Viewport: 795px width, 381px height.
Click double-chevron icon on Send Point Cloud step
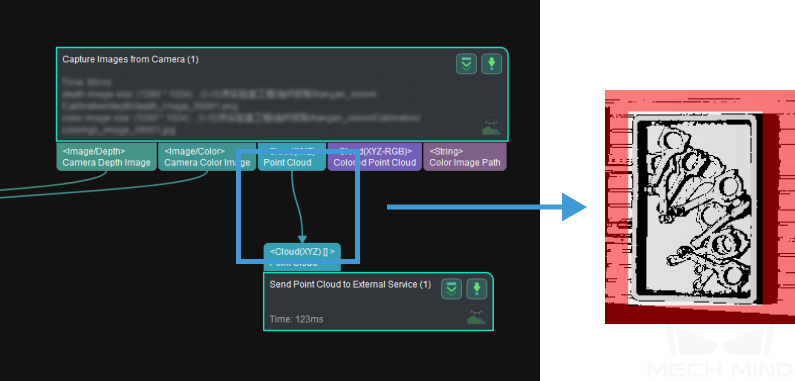point(451,289)
